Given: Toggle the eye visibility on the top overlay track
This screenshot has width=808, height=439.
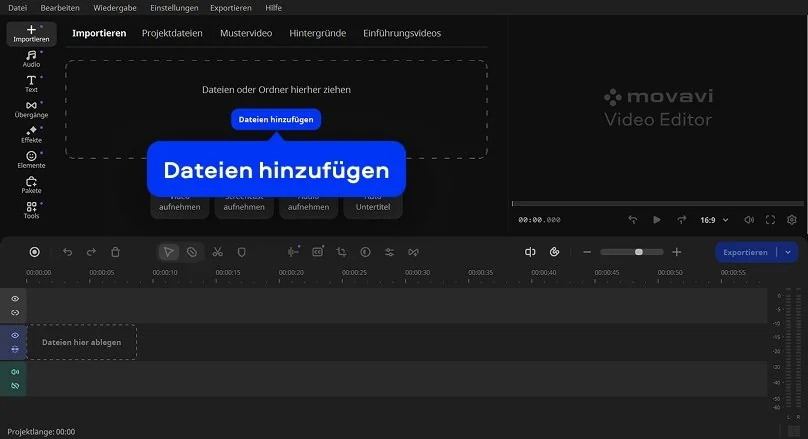Looking at the screenshot, I should point(15,299).
